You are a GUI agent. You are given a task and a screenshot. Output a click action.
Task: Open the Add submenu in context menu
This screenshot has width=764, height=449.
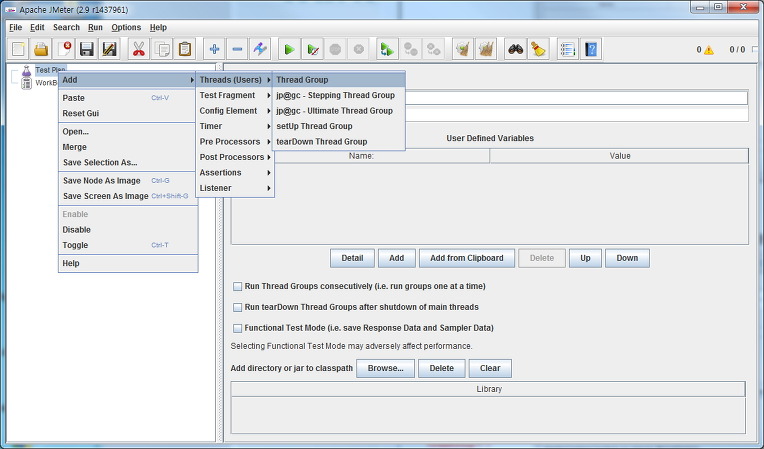tap(128, 80)
